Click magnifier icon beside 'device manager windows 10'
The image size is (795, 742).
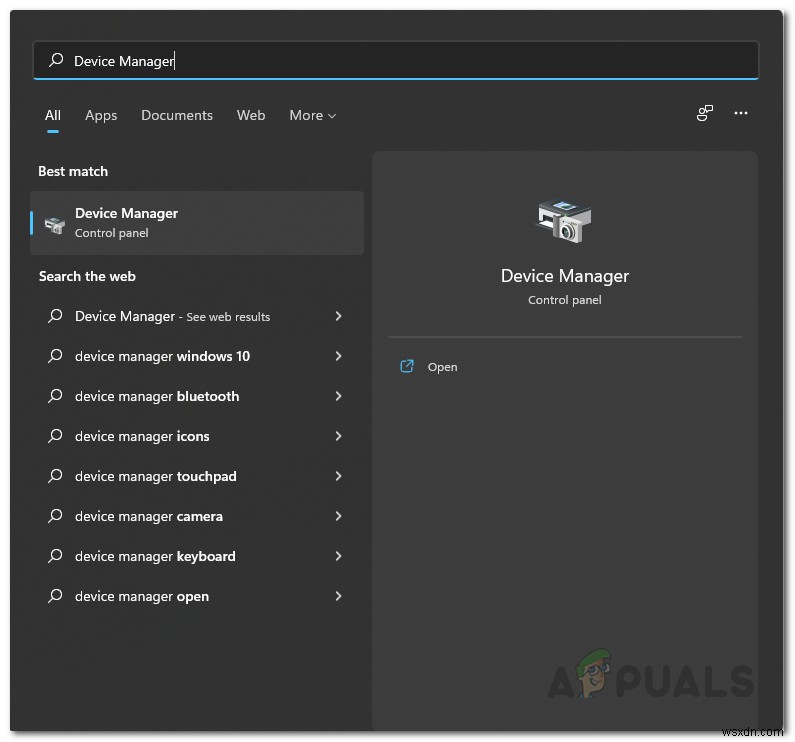coord(55,356)
